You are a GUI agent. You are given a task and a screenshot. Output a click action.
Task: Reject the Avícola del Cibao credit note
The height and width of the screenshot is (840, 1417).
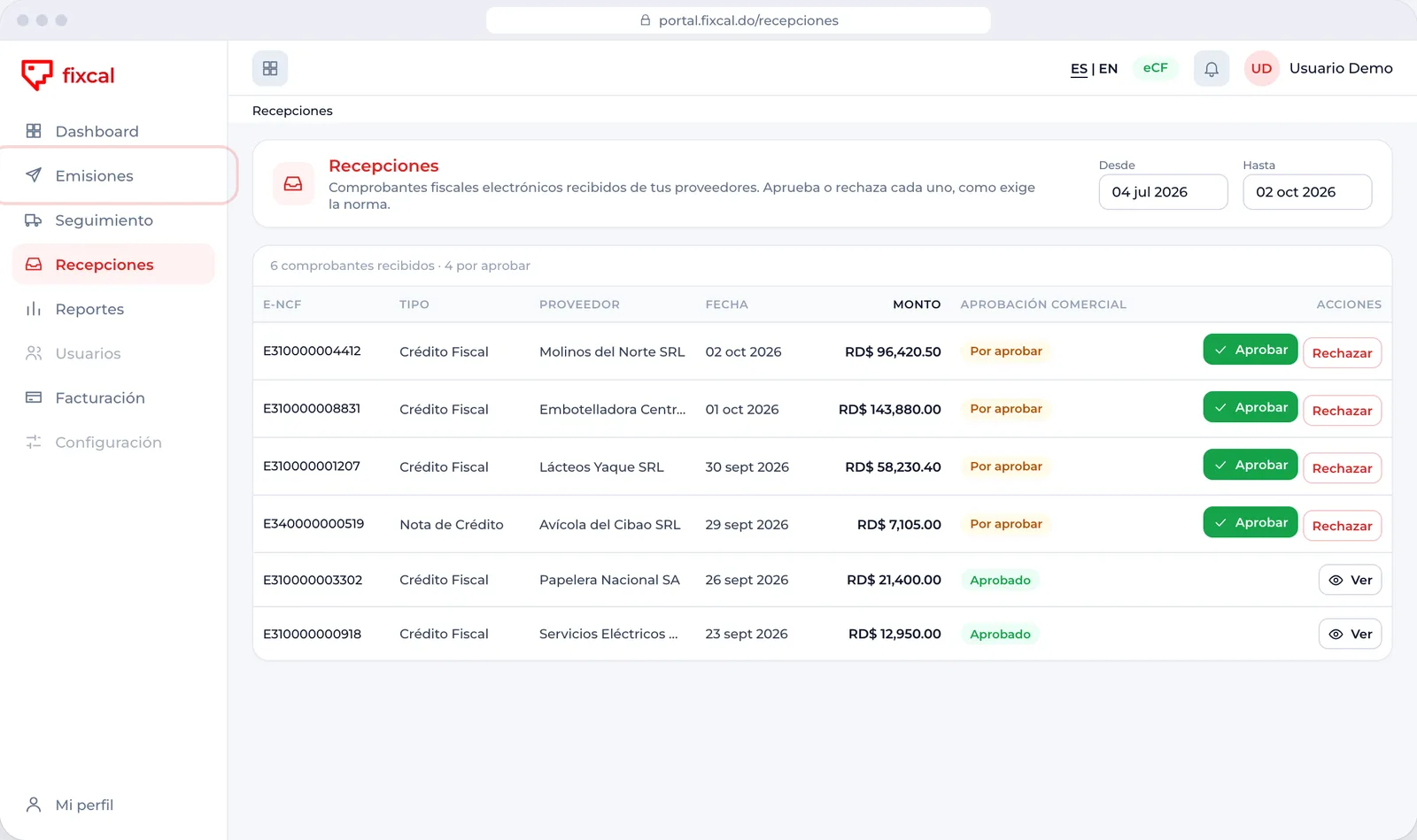pos(1342,526)
